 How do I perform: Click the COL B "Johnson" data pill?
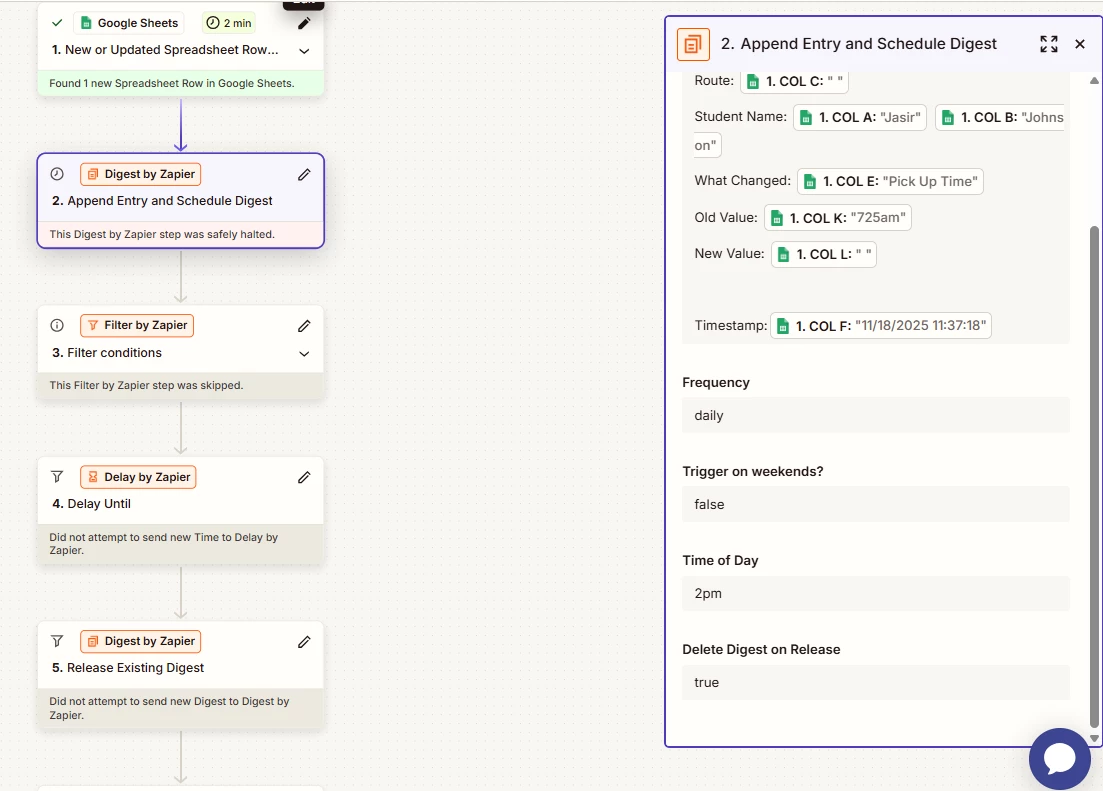pos(1000,118)
